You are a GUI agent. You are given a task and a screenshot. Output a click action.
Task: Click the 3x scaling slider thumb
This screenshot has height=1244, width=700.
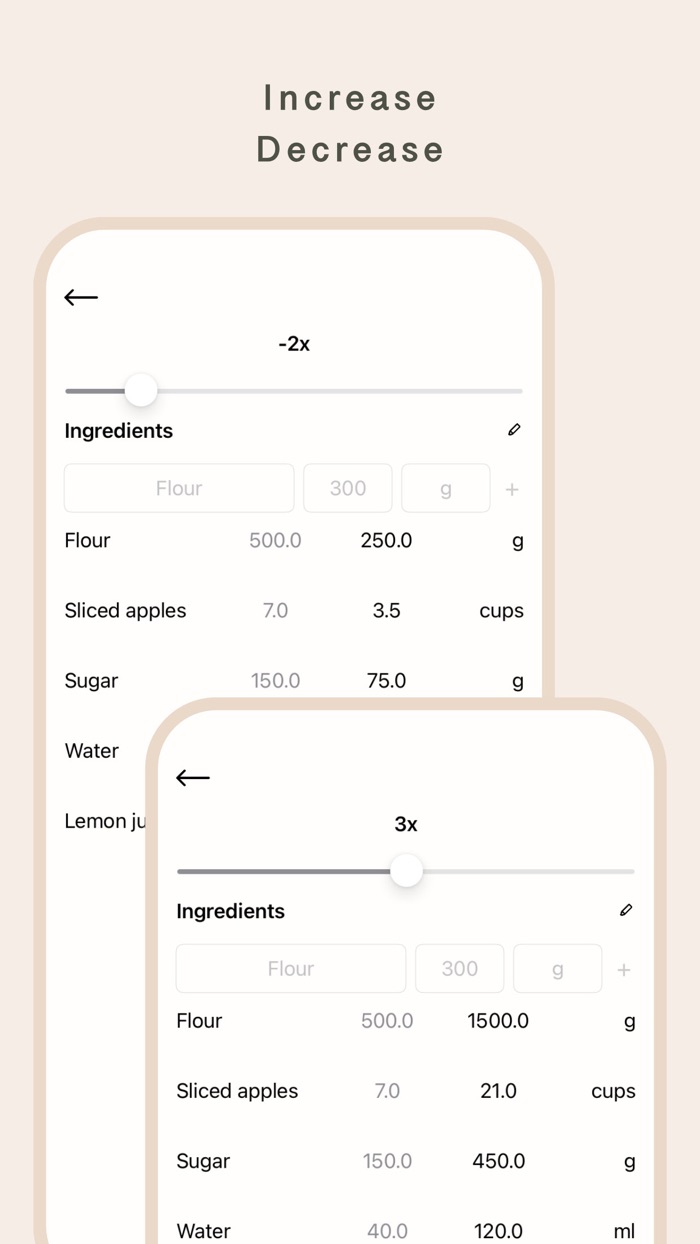[406, 871]
